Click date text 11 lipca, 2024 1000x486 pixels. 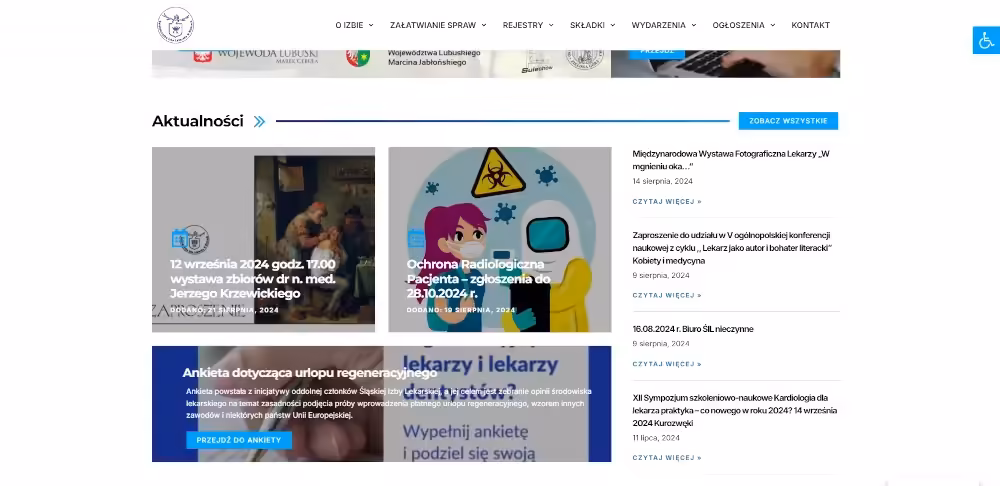pyautogui.click(x=656, y=438)
